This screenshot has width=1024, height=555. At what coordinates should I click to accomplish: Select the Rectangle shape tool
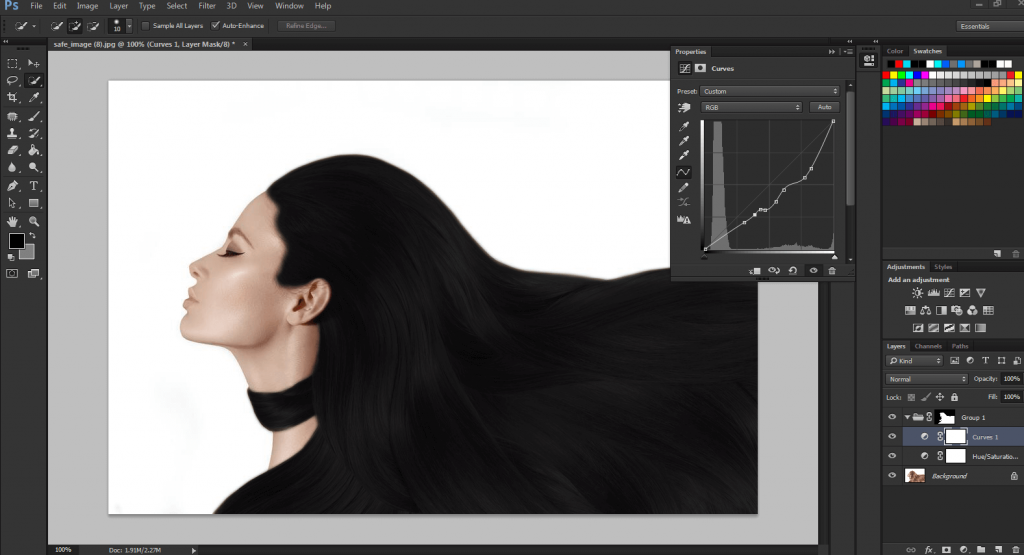(34, 203)
